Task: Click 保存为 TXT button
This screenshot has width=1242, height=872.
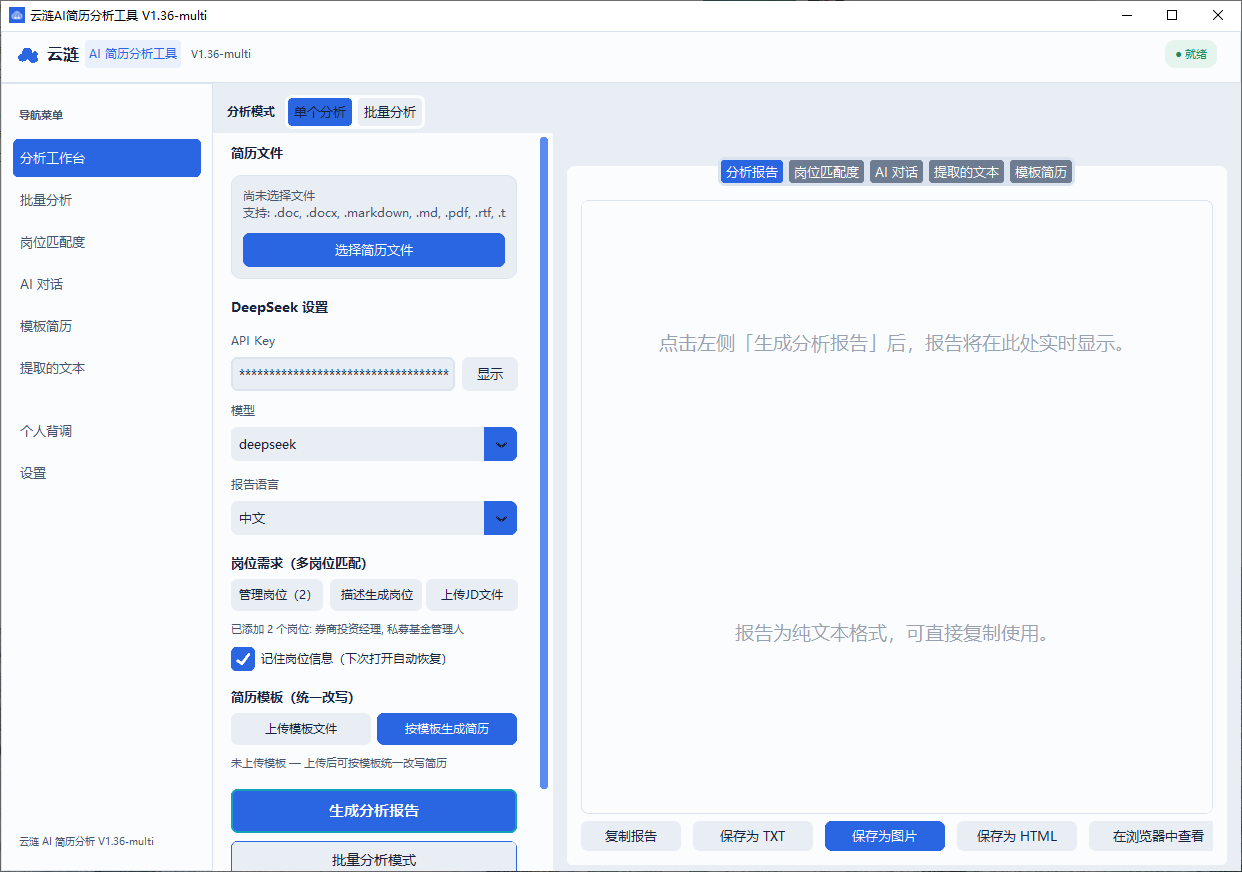Action: (753, 836)
